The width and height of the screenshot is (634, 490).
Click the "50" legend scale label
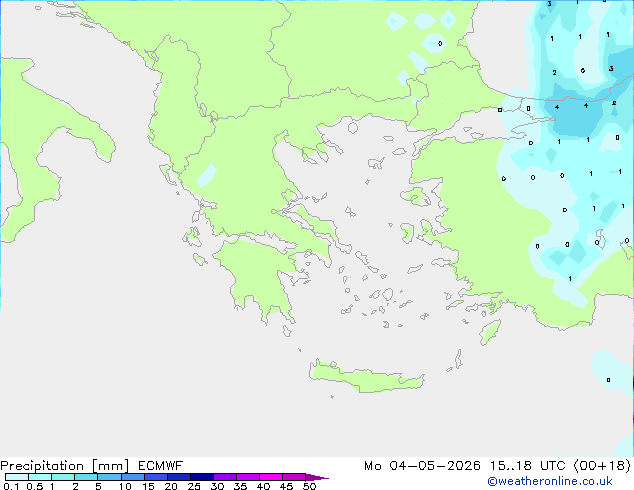pyautogui.click(x=309, y=486)
